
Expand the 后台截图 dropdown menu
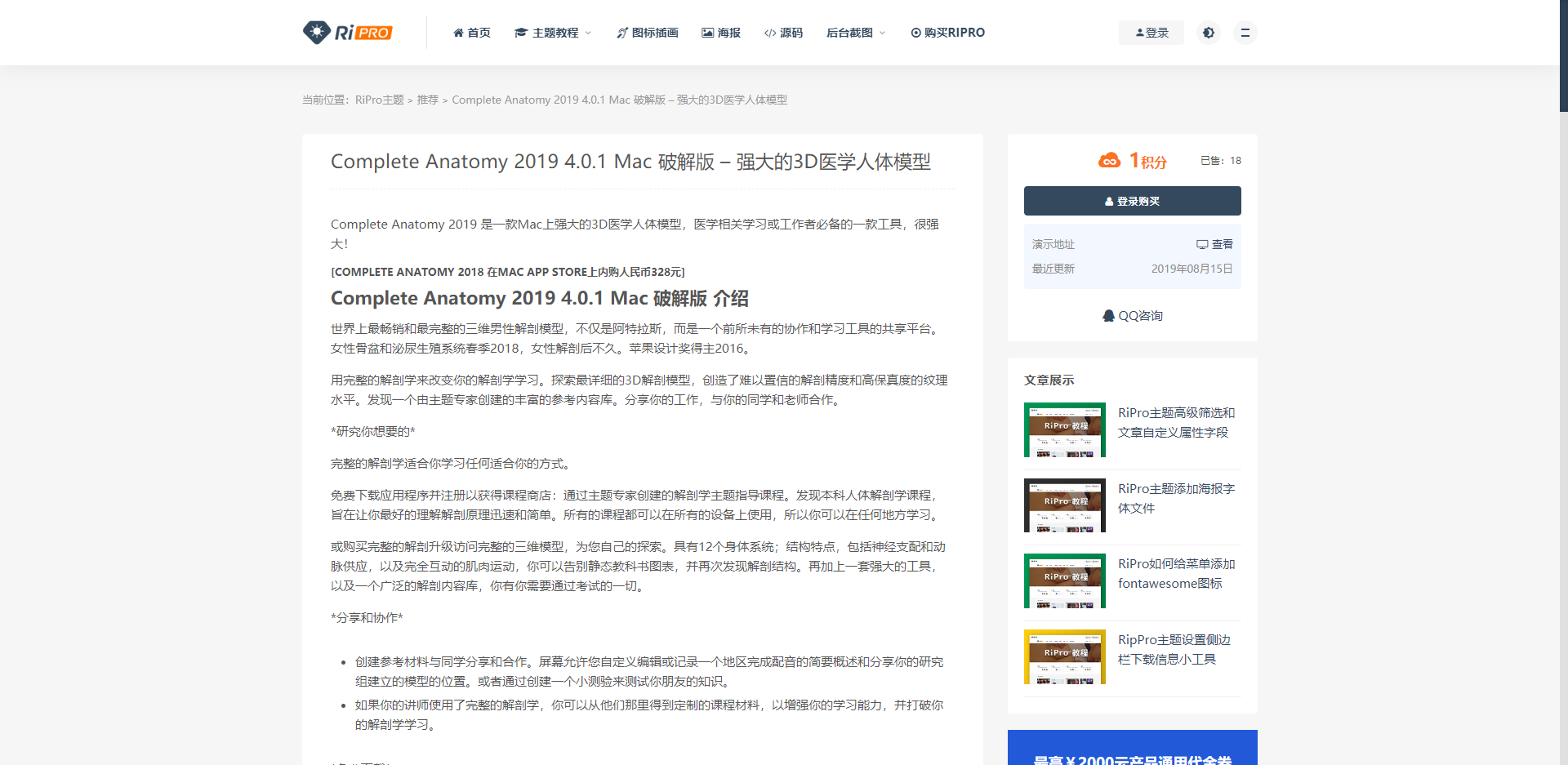pyautogui.click(x=855, y=33)
